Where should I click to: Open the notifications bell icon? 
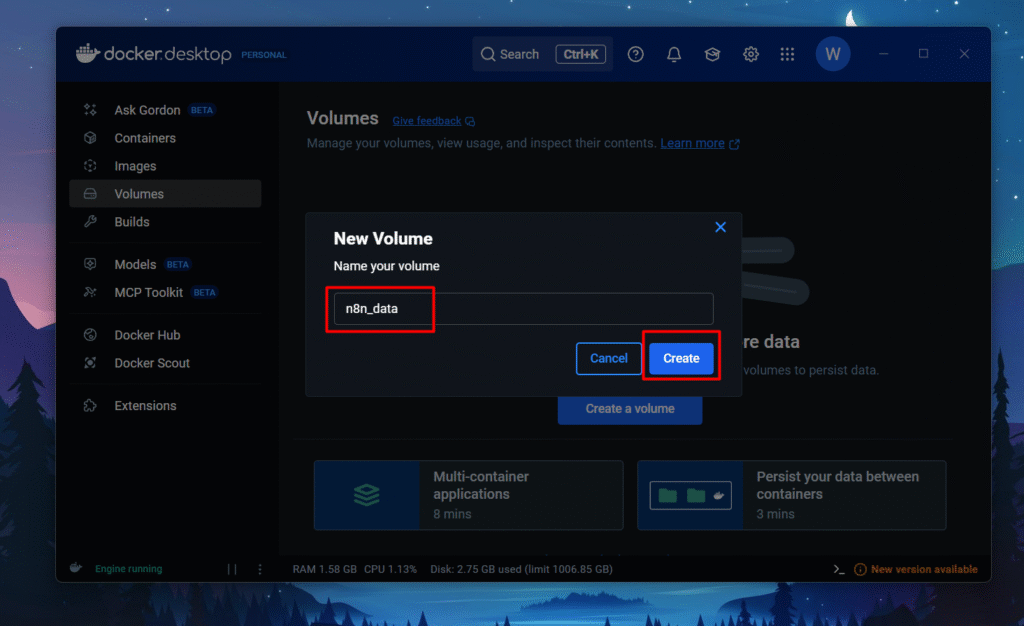click(675, 54)
